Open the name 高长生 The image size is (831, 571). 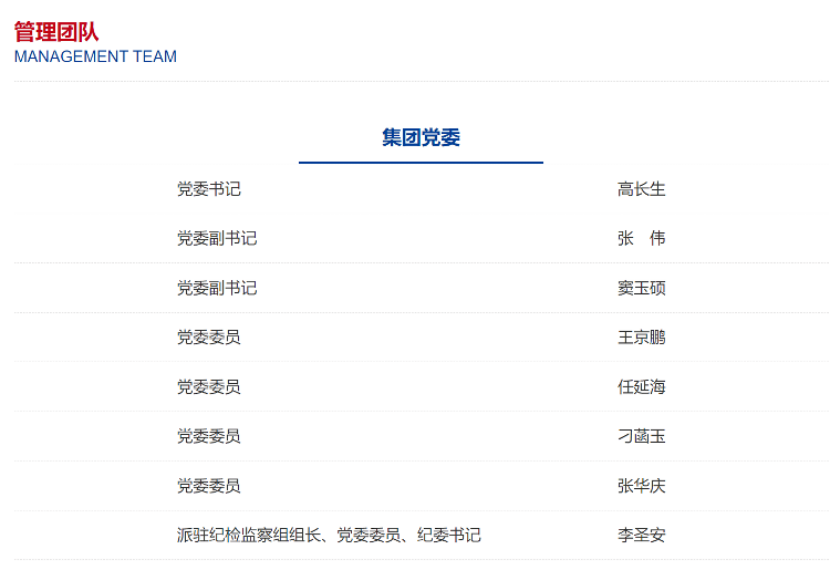tap(641, 189)
